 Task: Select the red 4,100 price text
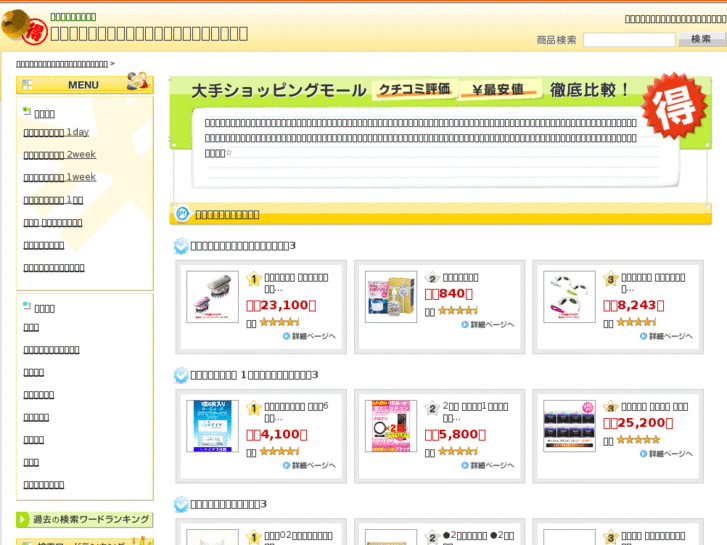(277, 435)
